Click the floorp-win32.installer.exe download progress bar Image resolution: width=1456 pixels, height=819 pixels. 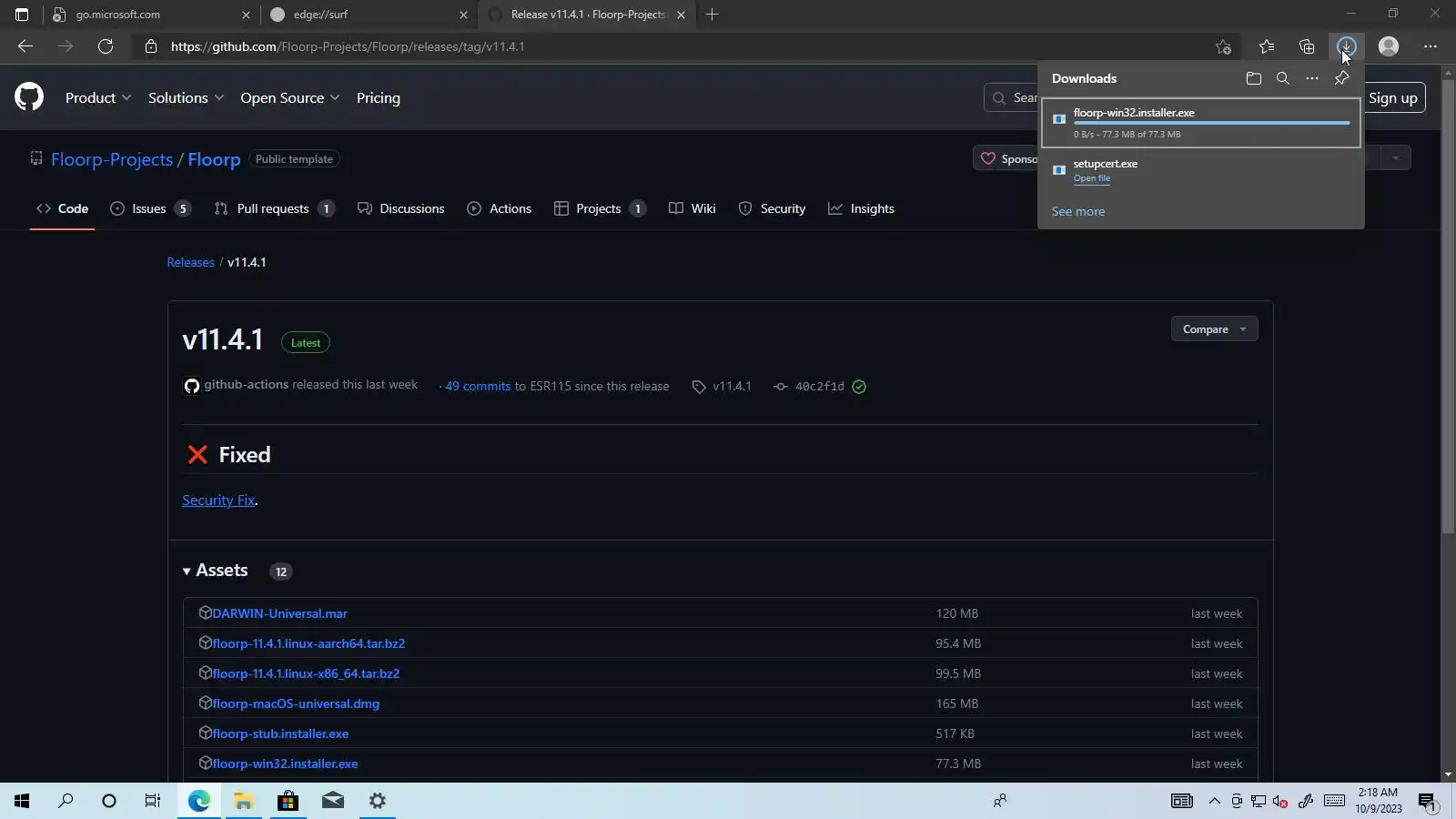(1211, 123)
